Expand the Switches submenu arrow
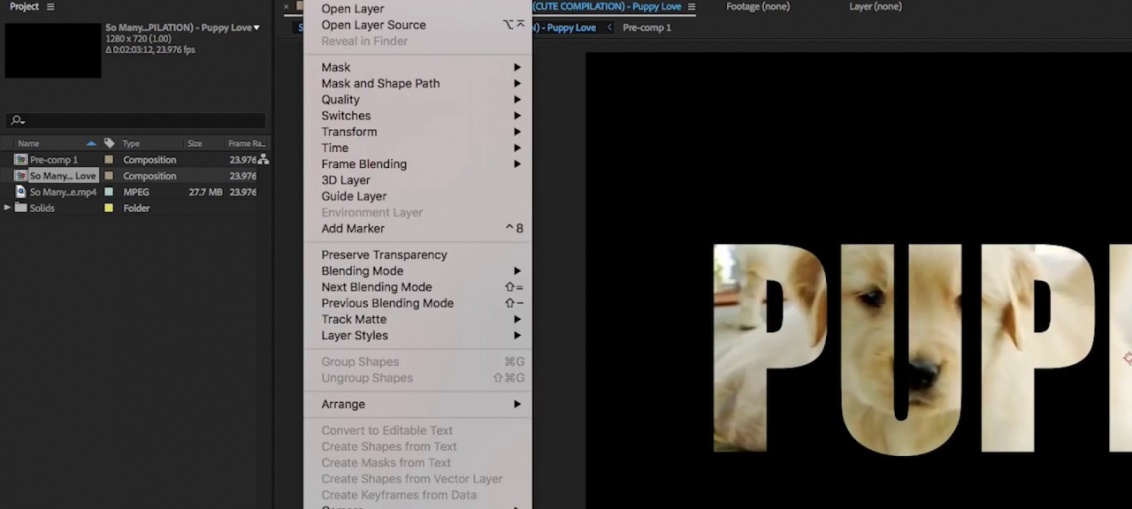This screenshot has height=509, width=1132. click(517, 116)
